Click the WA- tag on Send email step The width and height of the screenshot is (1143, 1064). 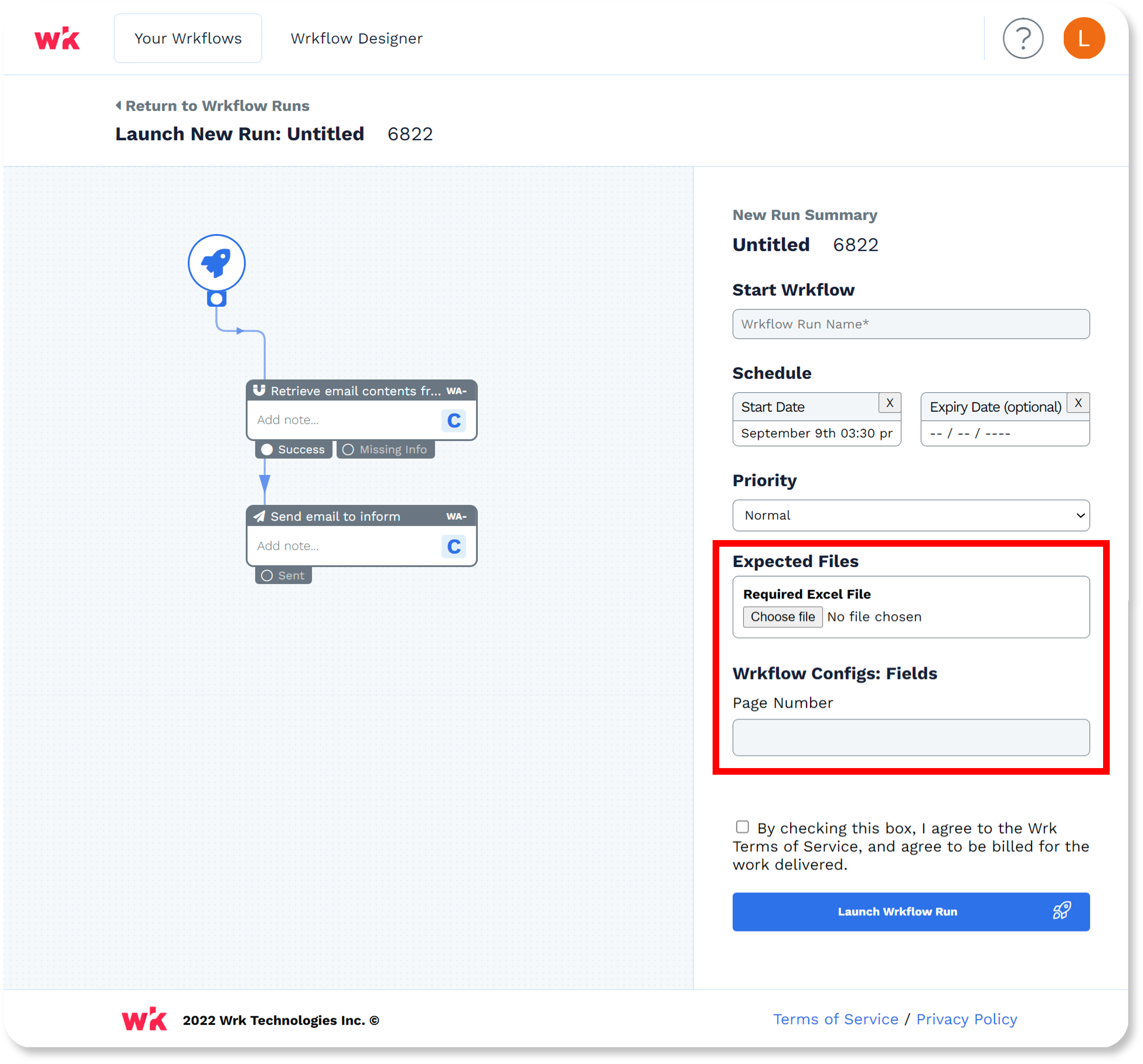[456, 517]
